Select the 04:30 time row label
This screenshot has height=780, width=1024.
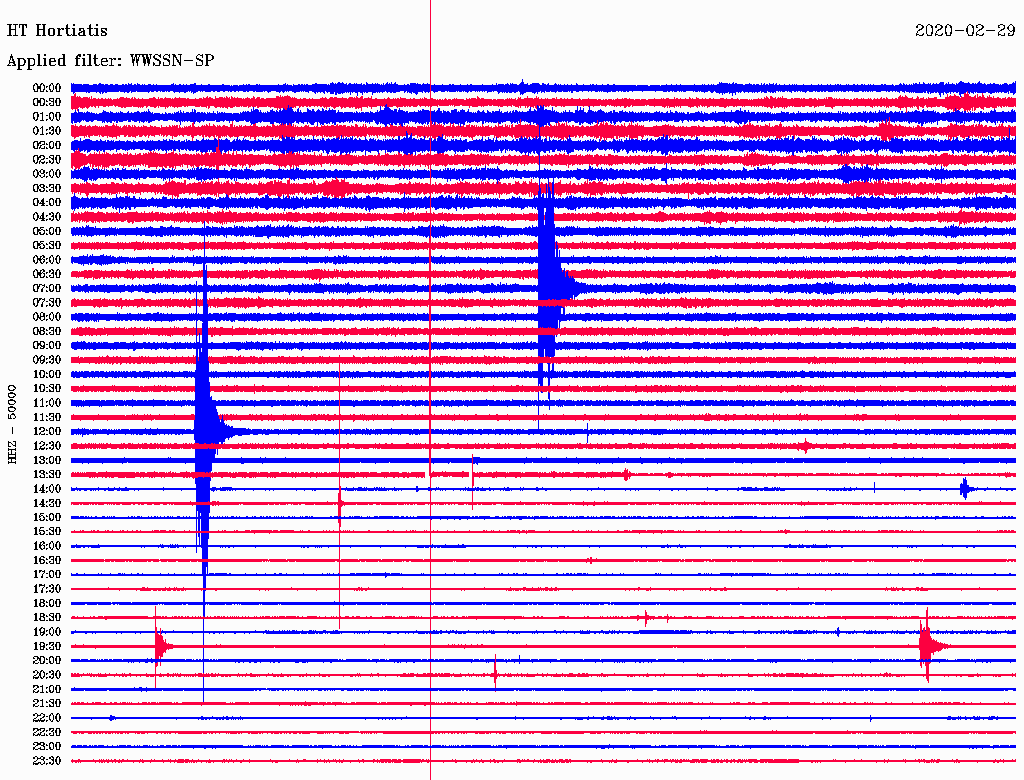47,217
